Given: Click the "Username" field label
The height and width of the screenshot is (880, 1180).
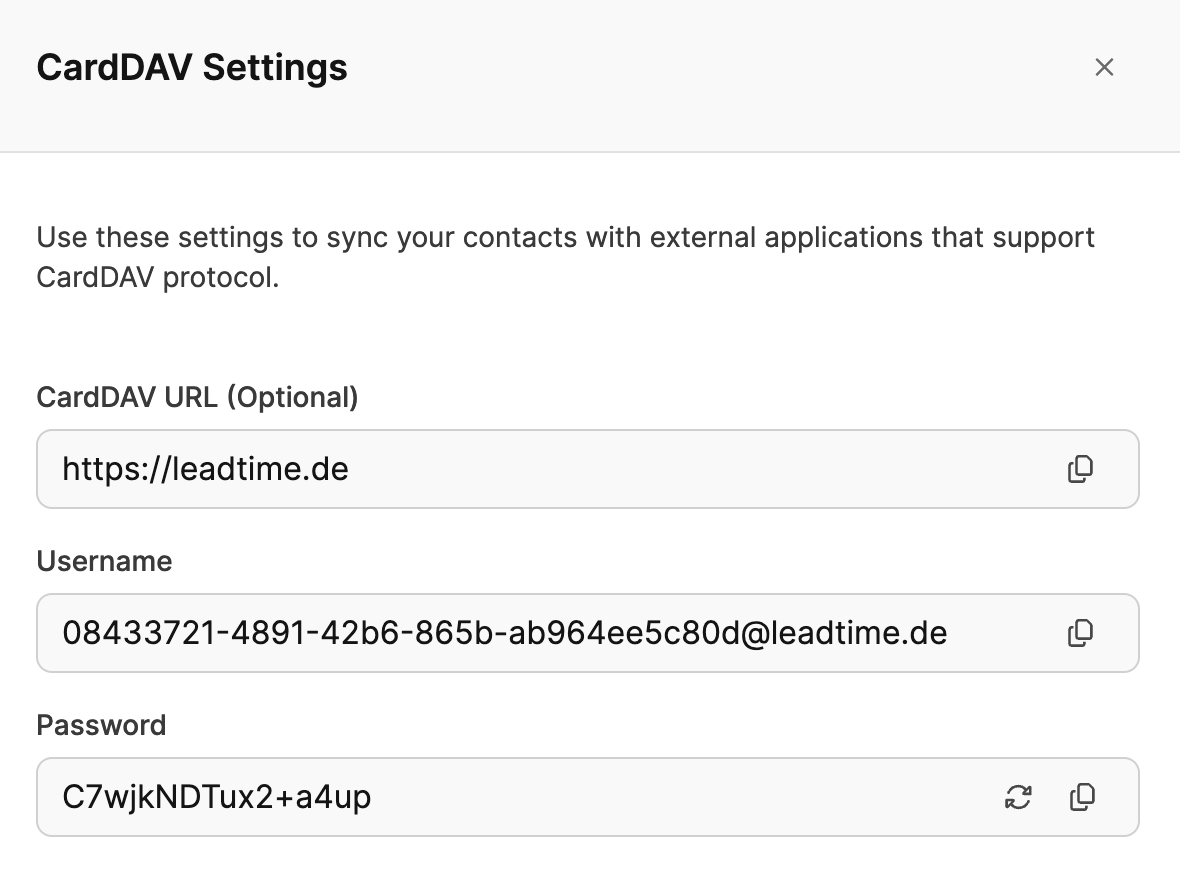Looking at the screenshot, I should tap(104, 561).
